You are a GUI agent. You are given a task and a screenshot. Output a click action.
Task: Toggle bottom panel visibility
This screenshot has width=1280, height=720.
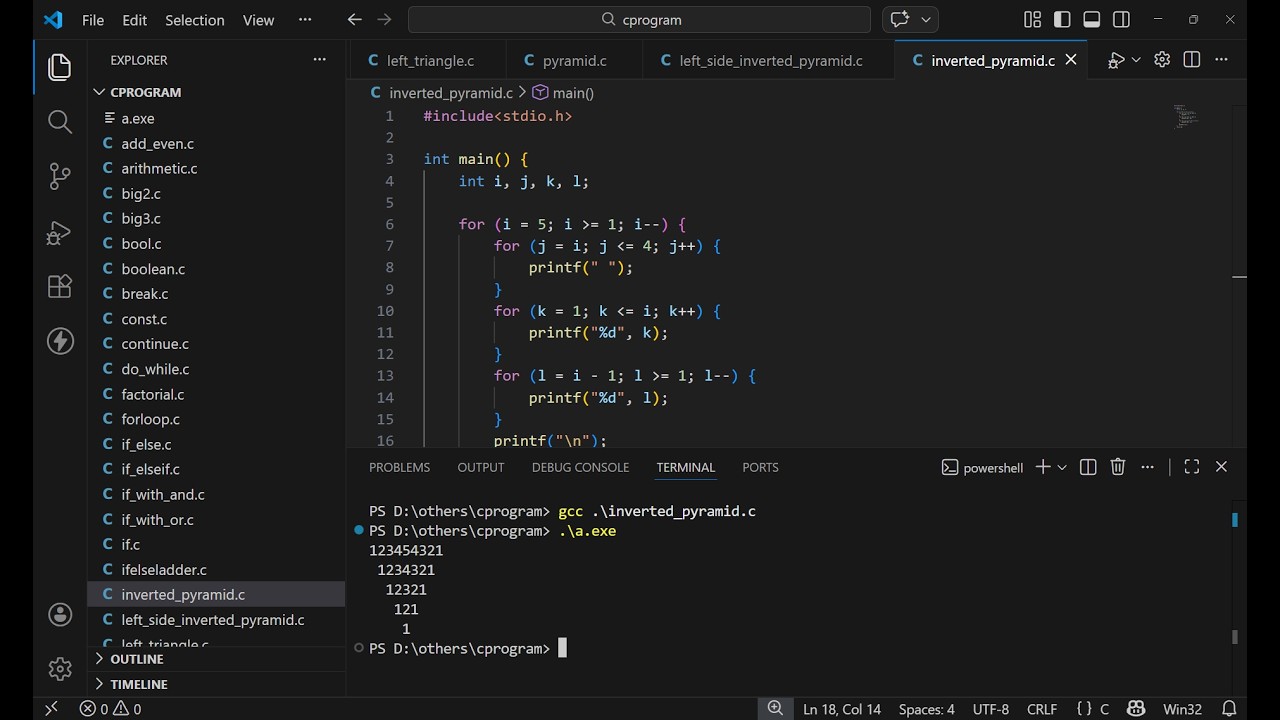(1092, 19)
